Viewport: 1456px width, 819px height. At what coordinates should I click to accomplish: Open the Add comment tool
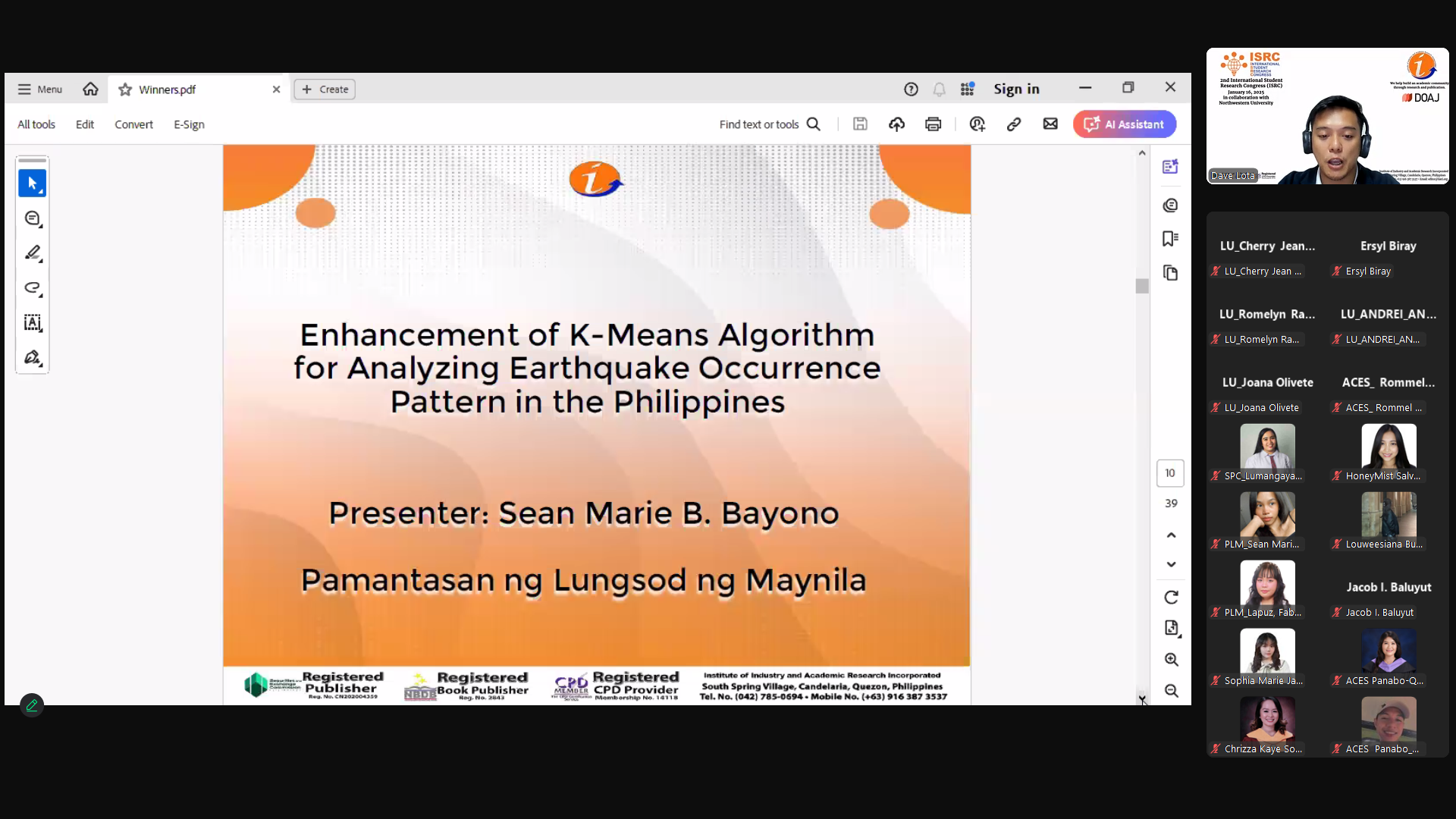32,218
